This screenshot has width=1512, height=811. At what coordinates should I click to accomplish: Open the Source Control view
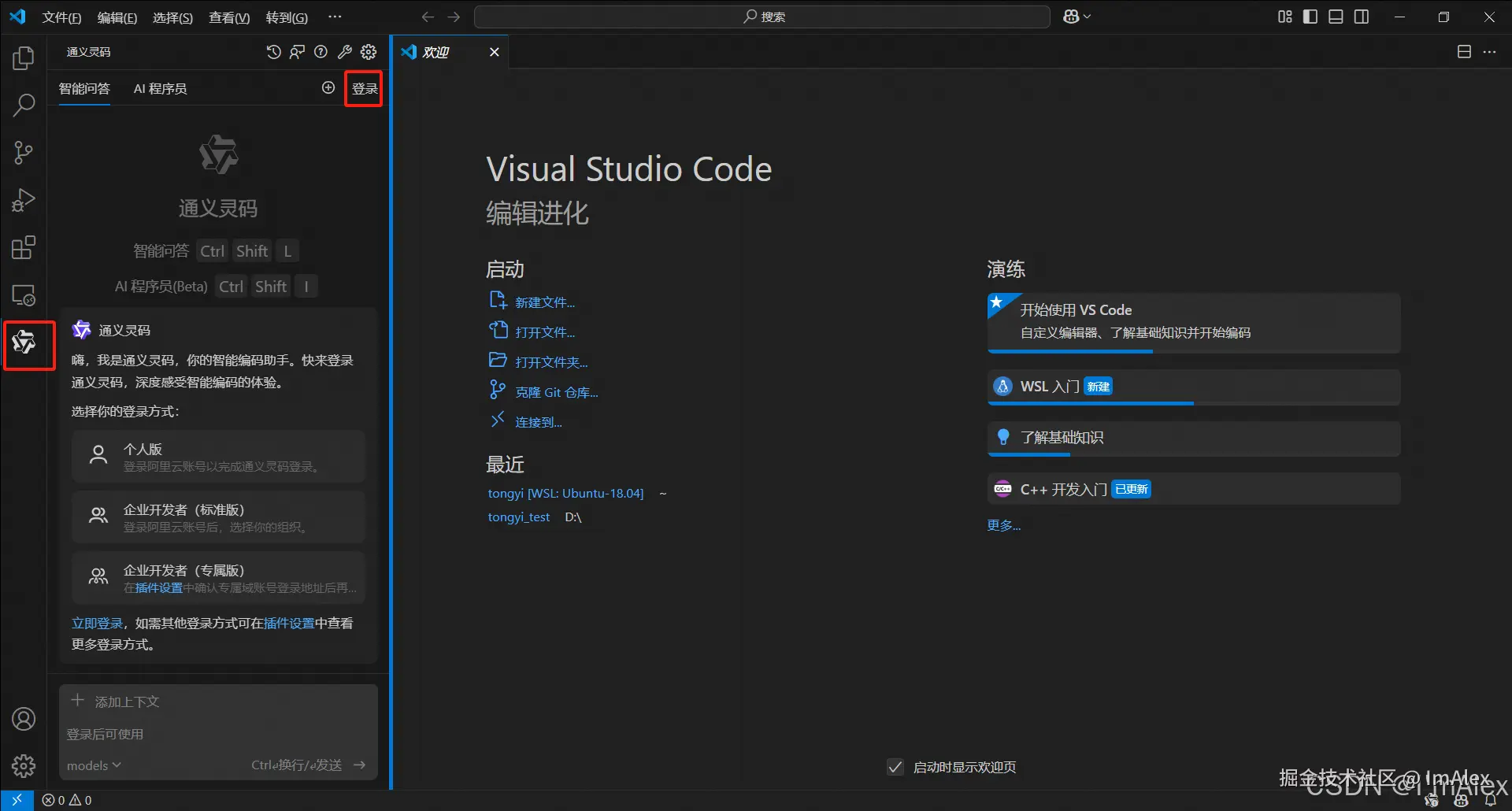(24, 153)
